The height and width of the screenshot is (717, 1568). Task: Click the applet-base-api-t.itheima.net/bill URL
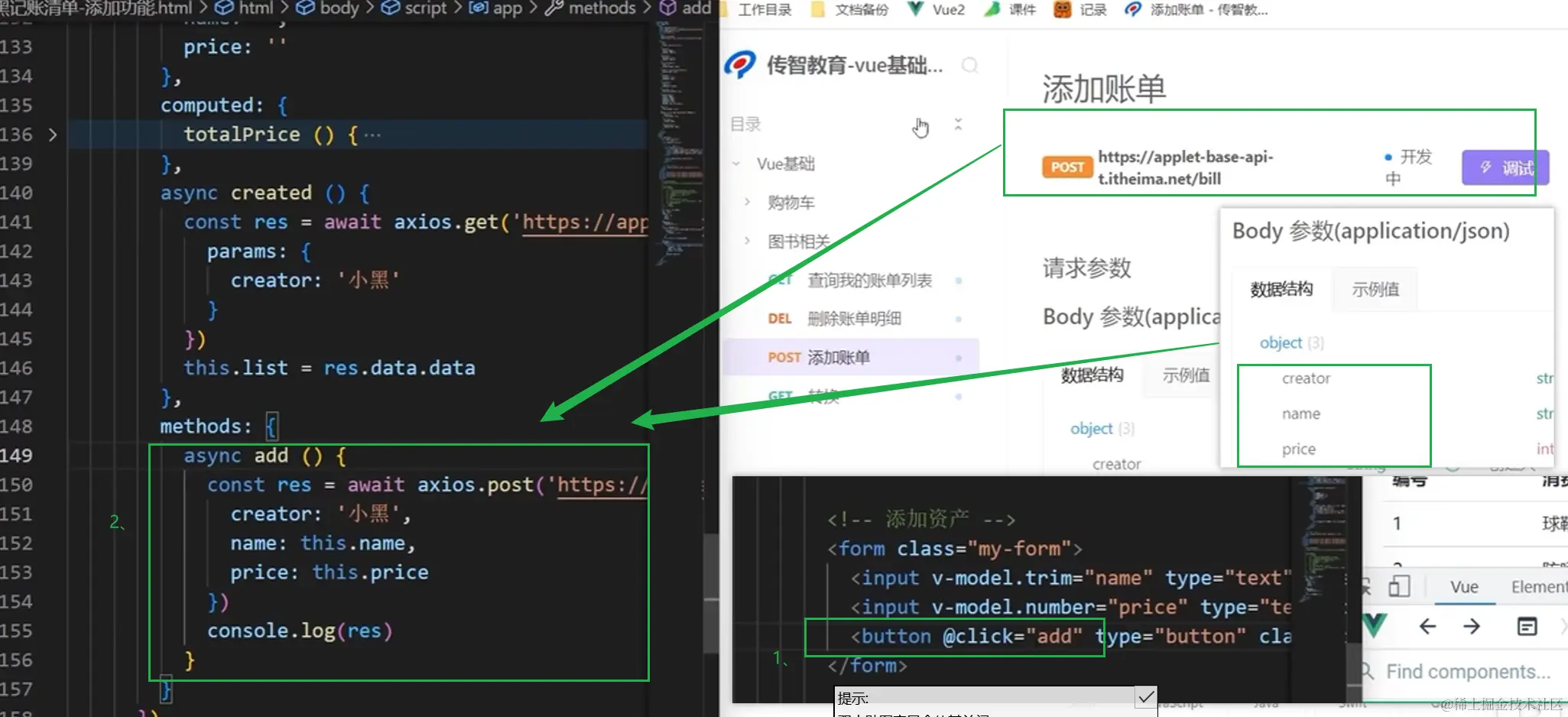click(1186, 167)
